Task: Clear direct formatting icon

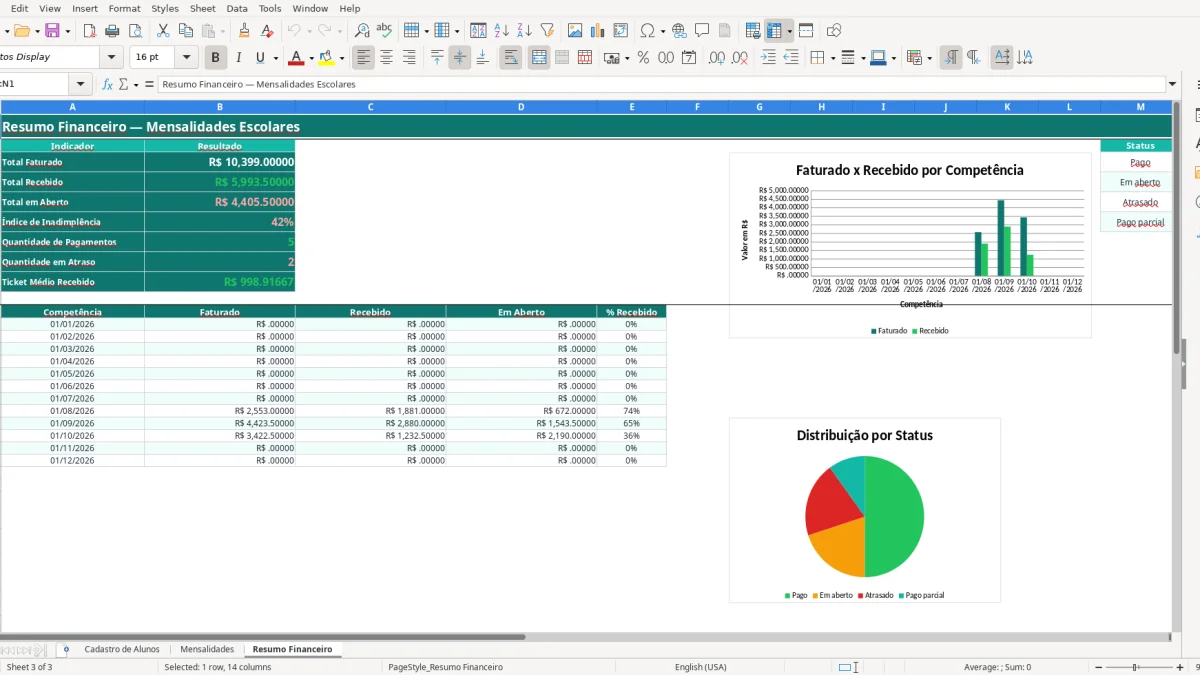Action: pos(266,31)
